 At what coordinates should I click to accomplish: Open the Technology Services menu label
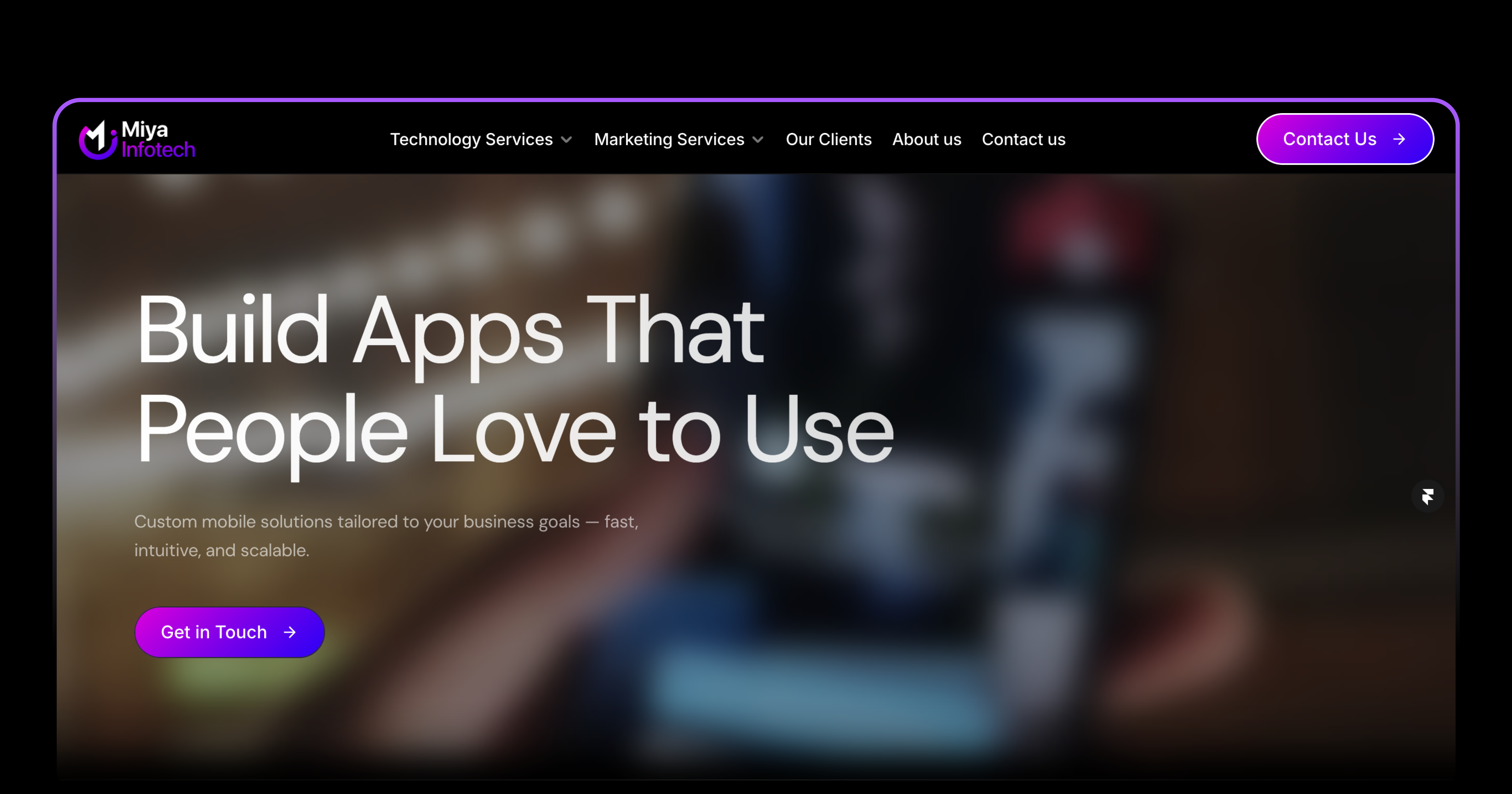click(471, 139)
